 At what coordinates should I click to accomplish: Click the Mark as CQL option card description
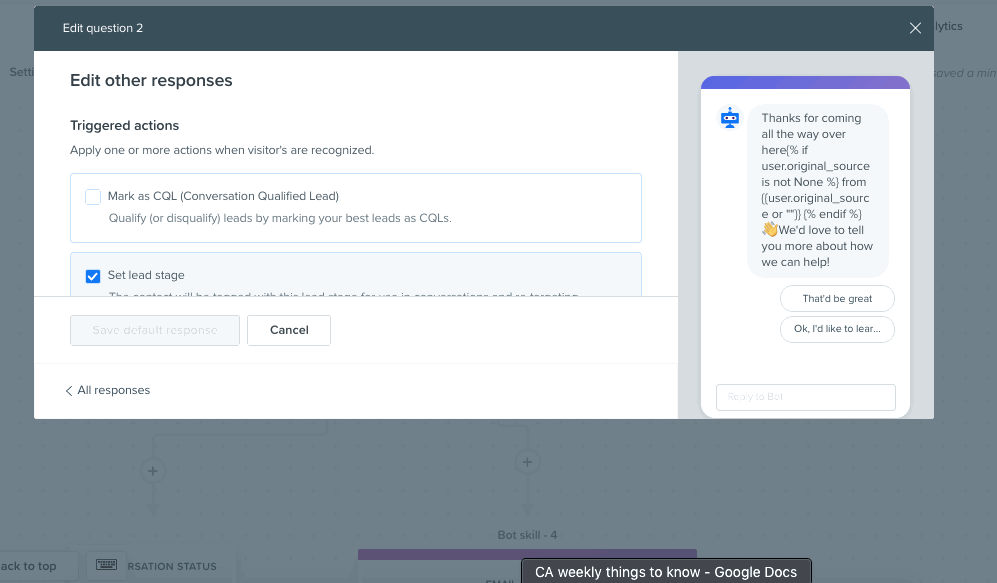[280, 218]
